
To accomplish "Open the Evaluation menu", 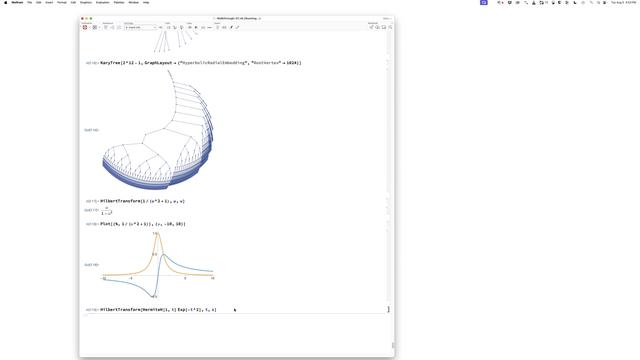I will pos(102,2).
